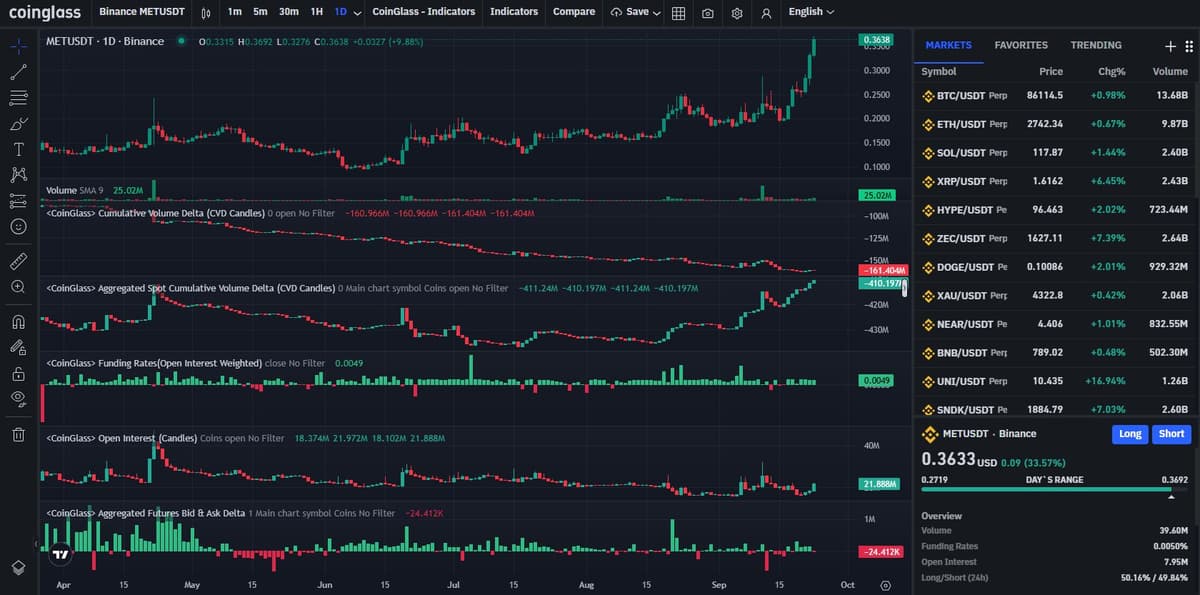Open the forecasting and measurement tools
This screenshot has width=1200, height=595.
click(18, 201)
